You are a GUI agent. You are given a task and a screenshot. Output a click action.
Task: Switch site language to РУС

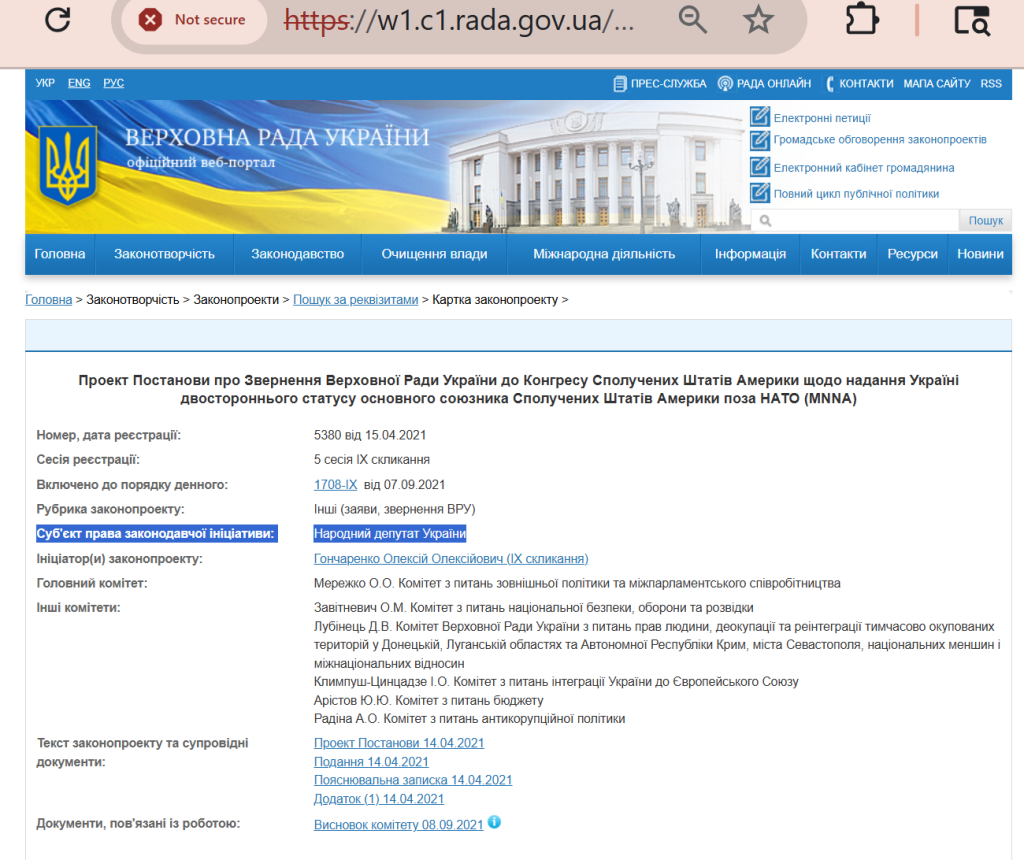pyautogui.click(x=114, y=83)
